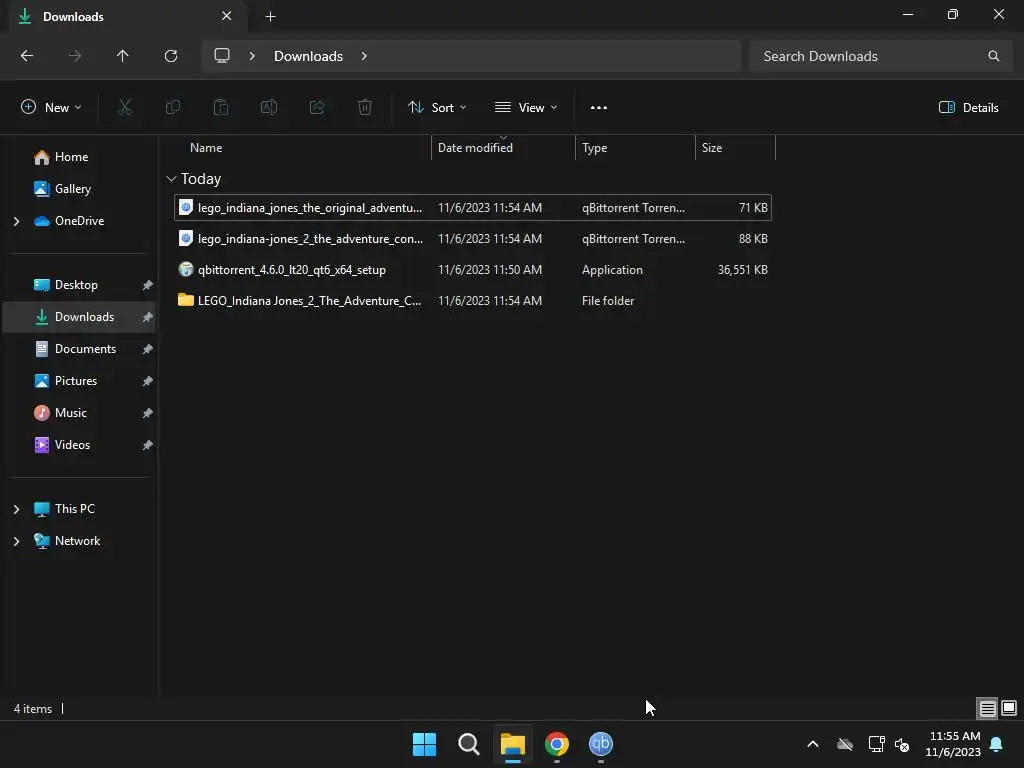
Task: Click the Share toolbar icon
Action: point(317,108)
